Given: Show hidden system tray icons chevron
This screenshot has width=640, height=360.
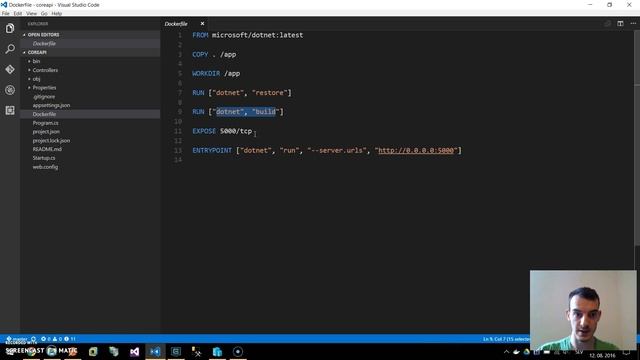Looking at the screenshot, I should point(506,352).
